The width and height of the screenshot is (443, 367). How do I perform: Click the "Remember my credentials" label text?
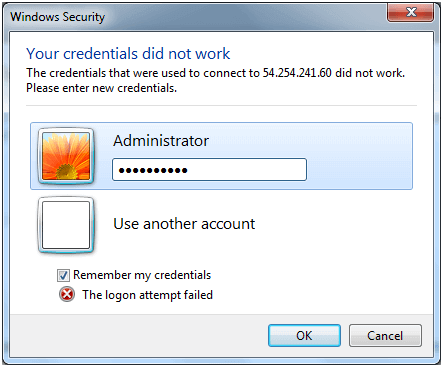[142, 275]
